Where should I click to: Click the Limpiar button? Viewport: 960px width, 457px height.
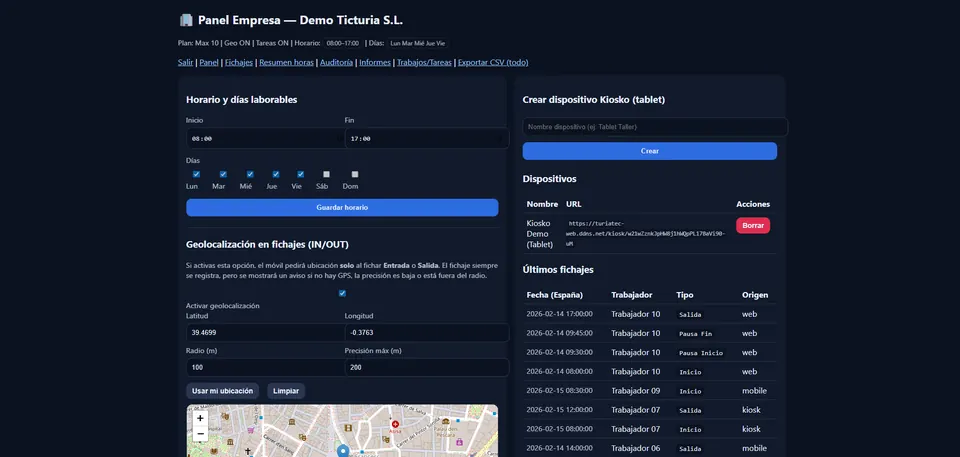click(286, 391)
